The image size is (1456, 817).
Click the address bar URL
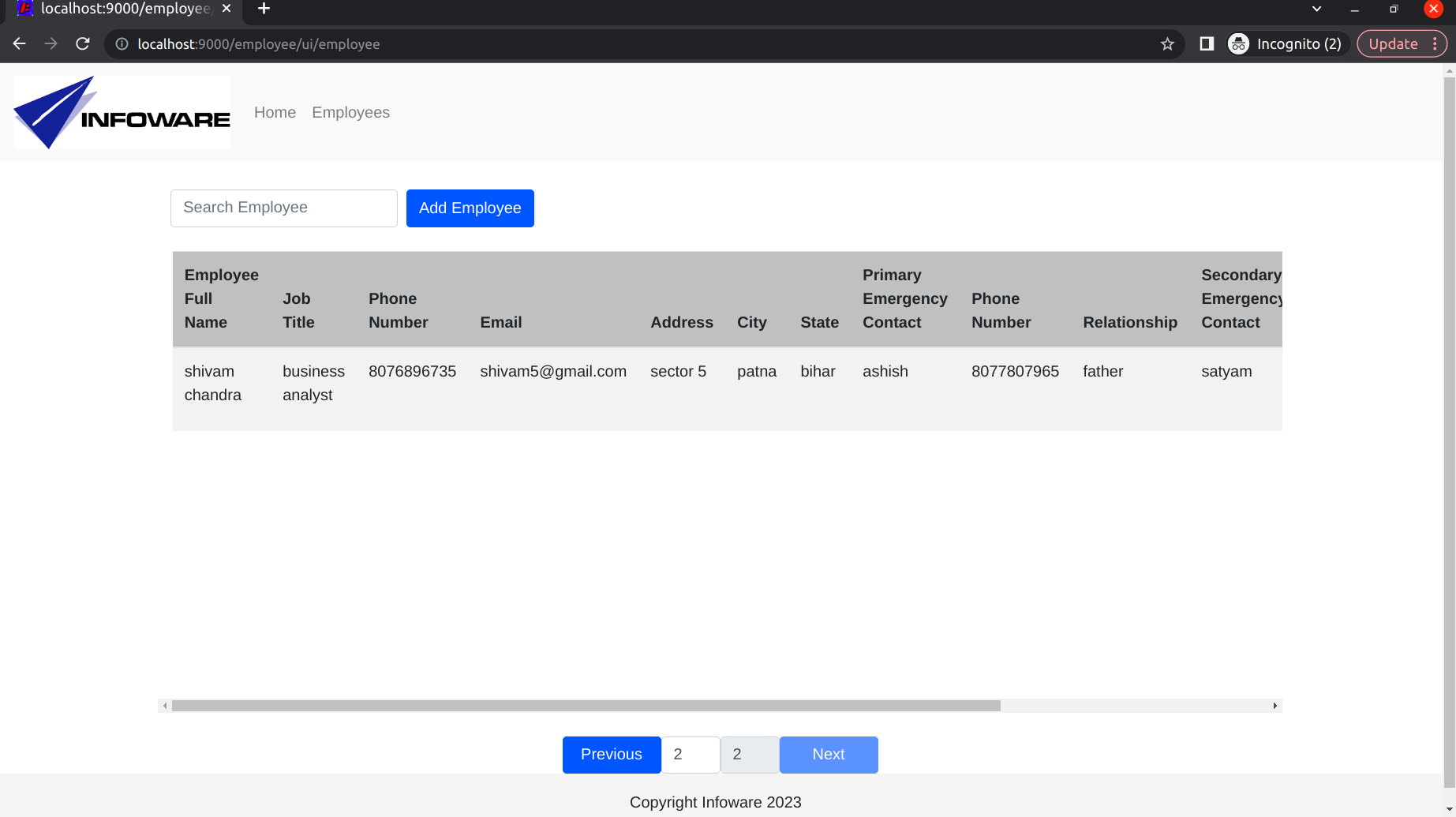(259, 44)
